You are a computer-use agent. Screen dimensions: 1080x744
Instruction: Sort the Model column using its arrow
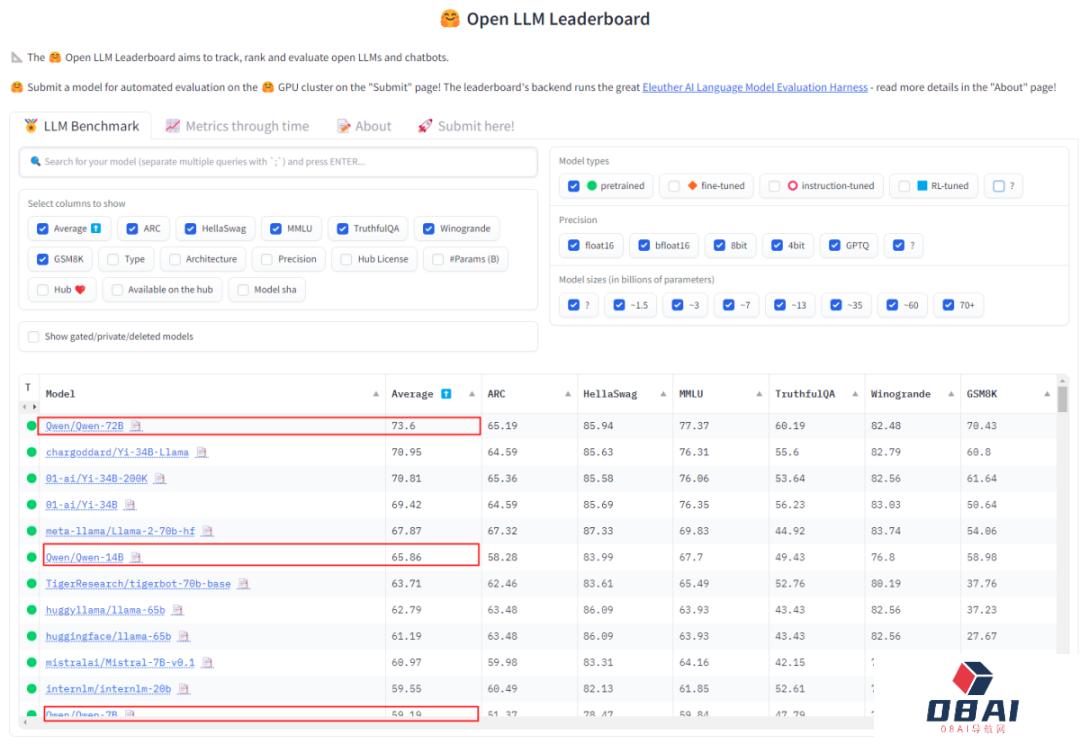[x=376, y=394]
